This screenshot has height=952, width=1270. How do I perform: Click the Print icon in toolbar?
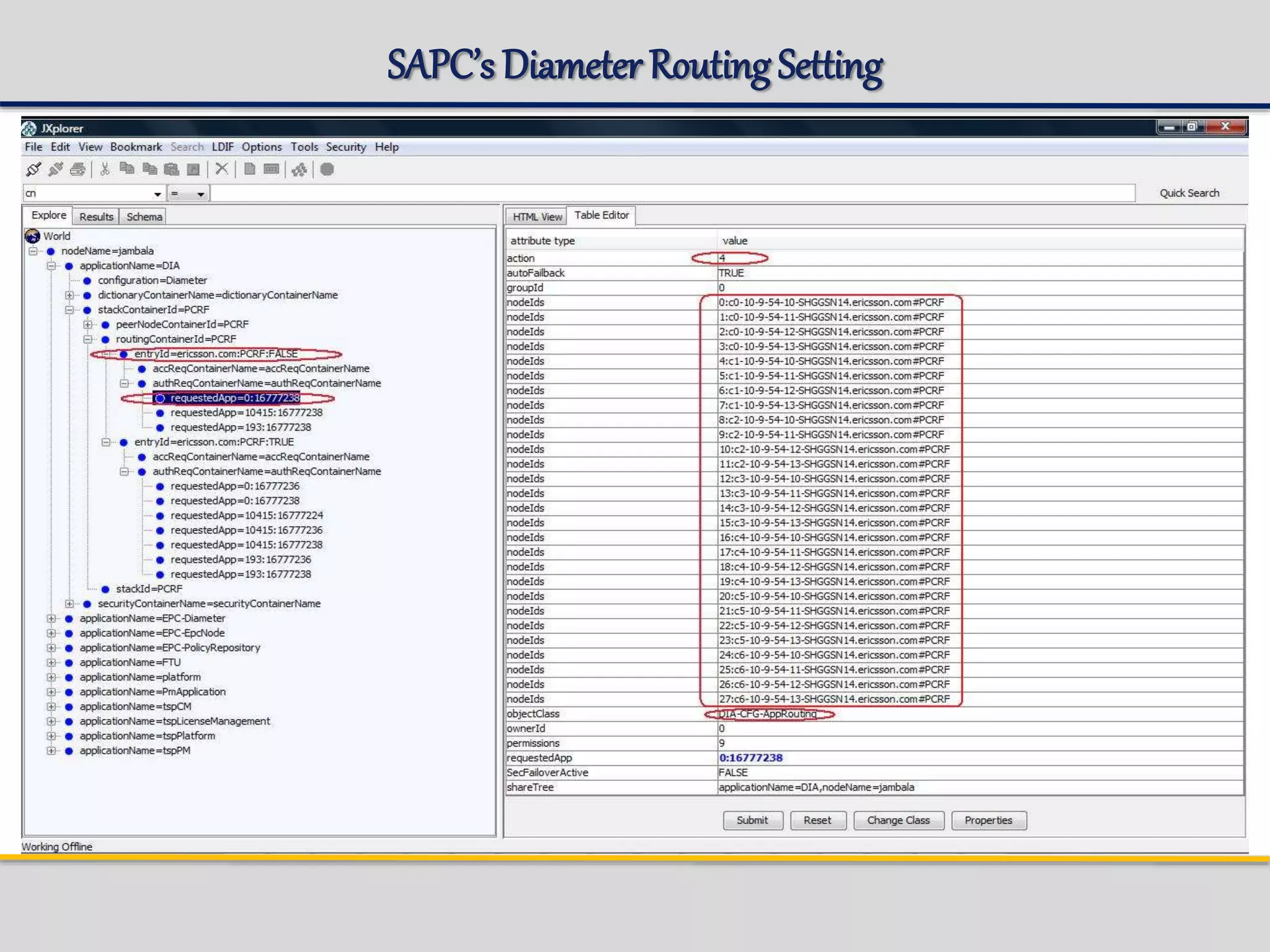[x=78, y=169]
